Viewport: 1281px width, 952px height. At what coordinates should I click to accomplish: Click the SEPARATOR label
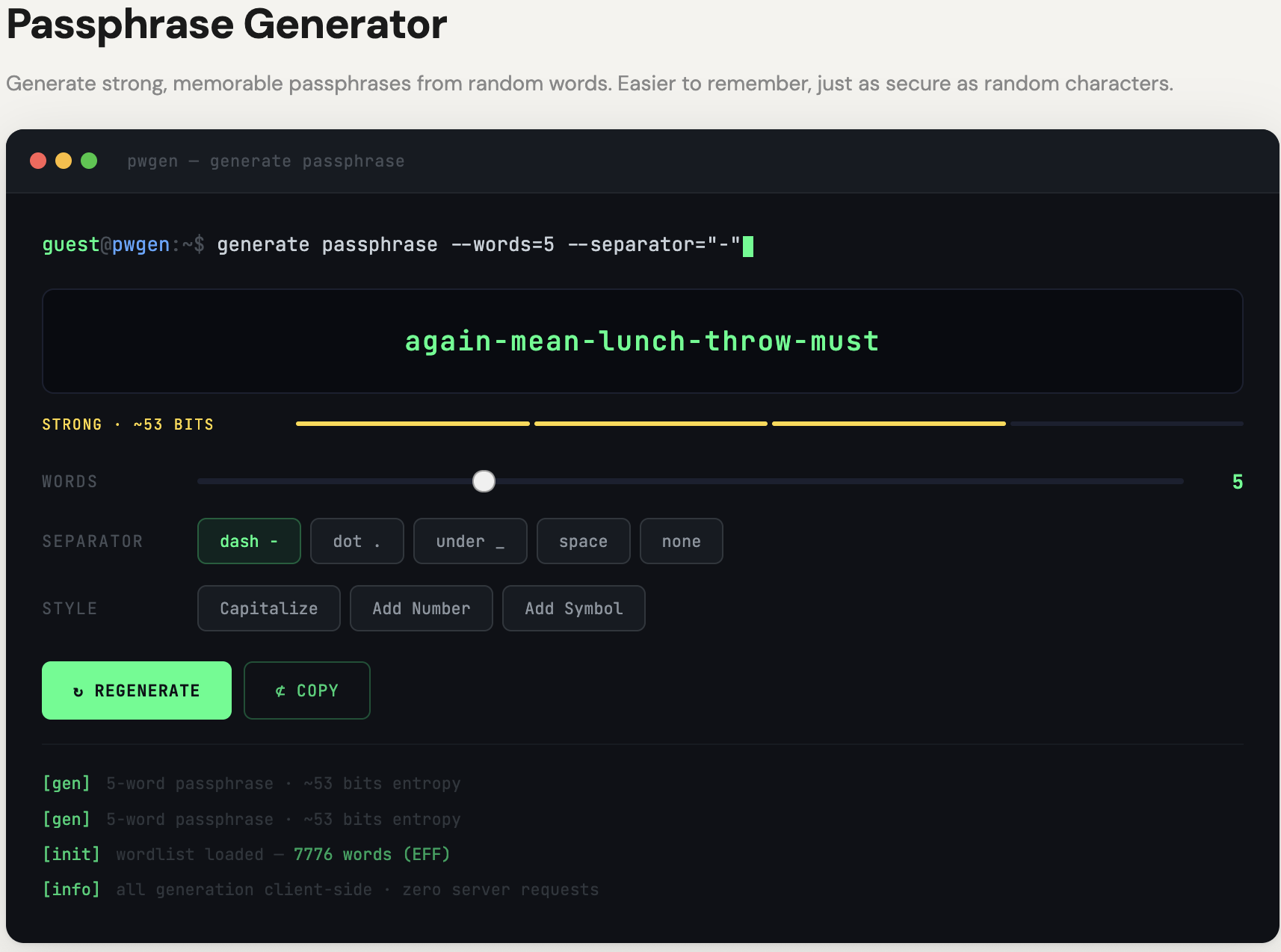click(93, 542)
